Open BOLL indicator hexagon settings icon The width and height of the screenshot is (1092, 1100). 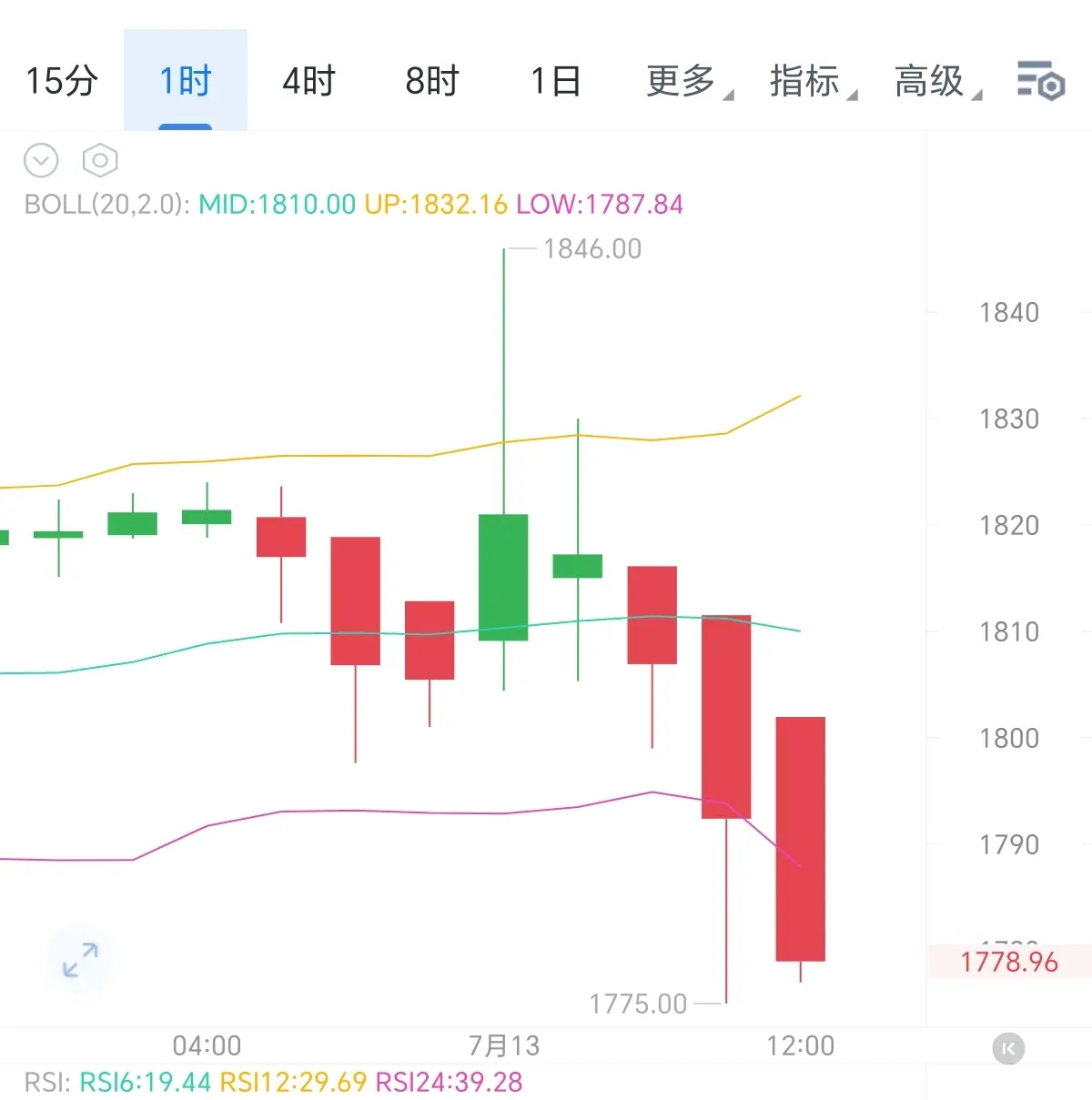coord(100,161)
